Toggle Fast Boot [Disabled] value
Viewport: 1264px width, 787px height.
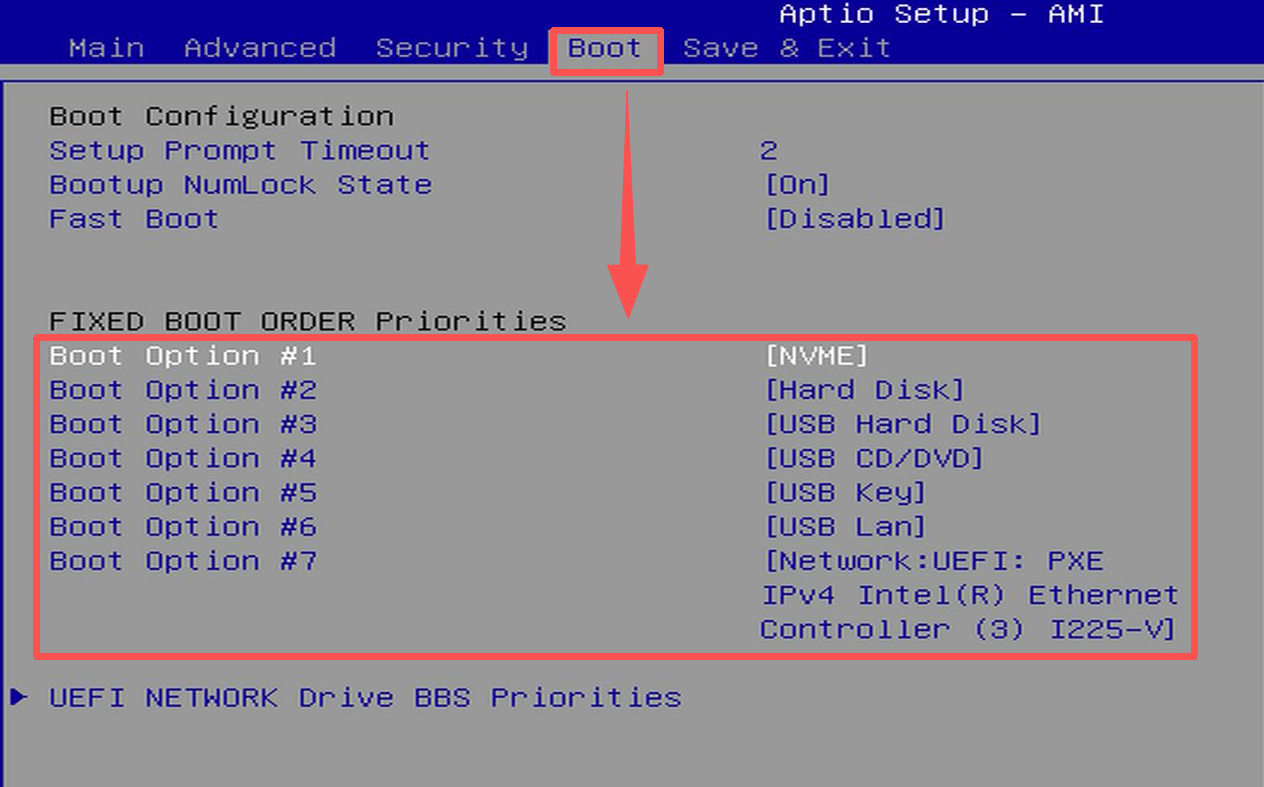854,219
